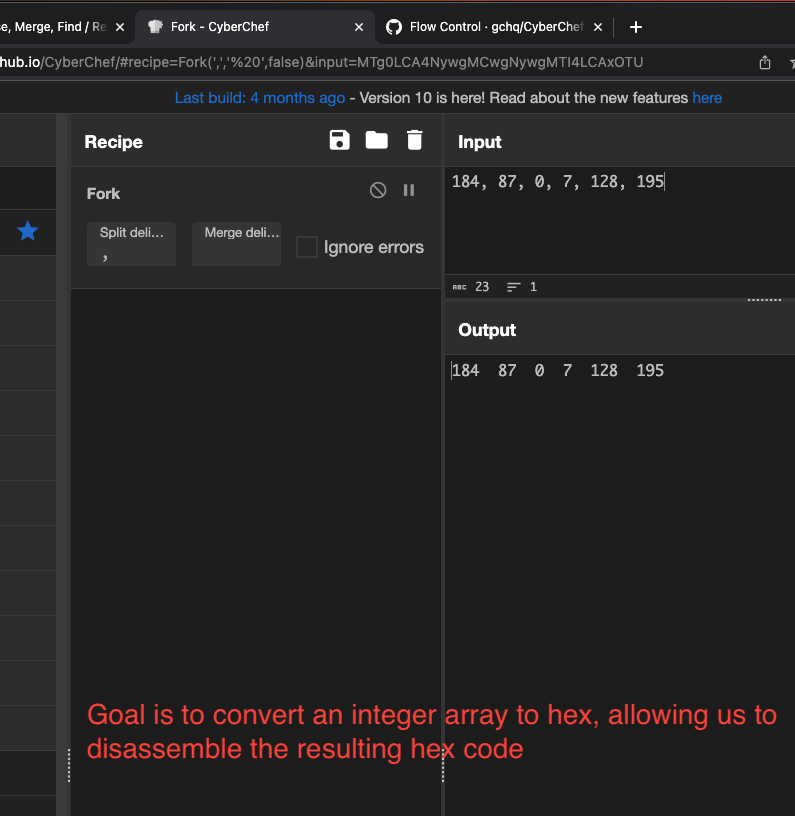Click the Output panel heading
Viewport: 795px width, 816px height.
point(487,330)
